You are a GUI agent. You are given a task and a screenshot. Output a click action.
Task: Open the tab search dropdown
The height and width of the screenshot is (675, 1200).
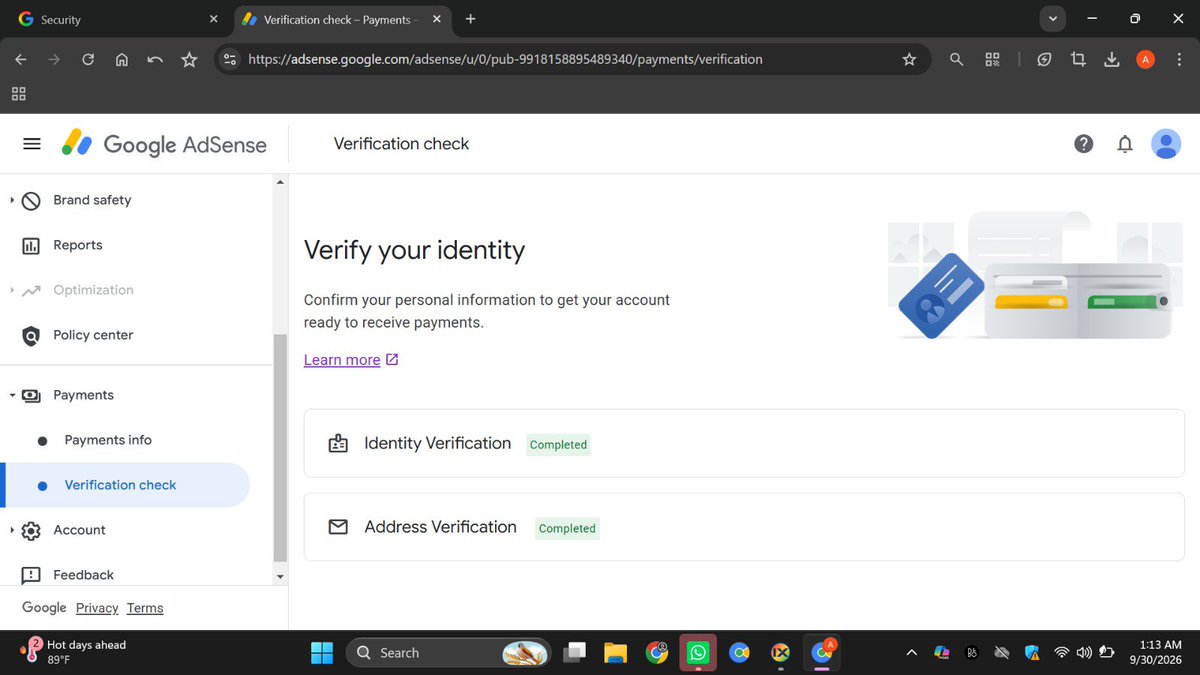[1052, 19]
